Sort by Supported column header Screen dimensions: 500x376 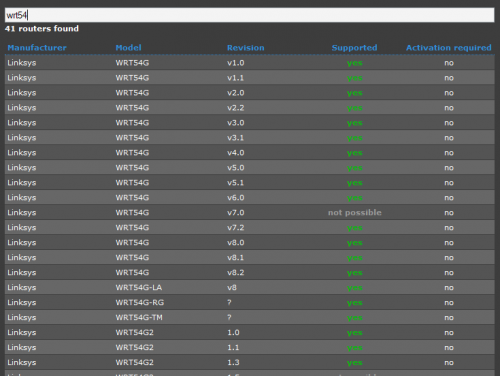pyautogui.click(x=354, y=48)
